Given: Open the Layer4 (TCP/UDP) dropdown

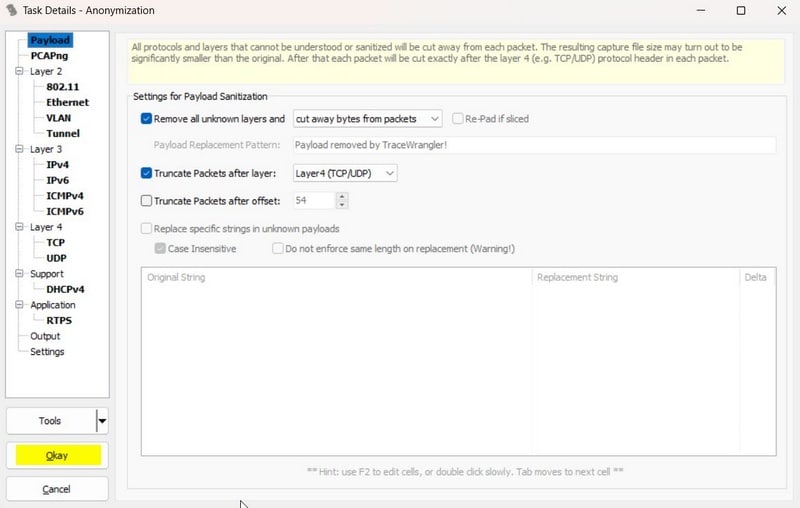Looking at the screenshot, I should [345, 173].
